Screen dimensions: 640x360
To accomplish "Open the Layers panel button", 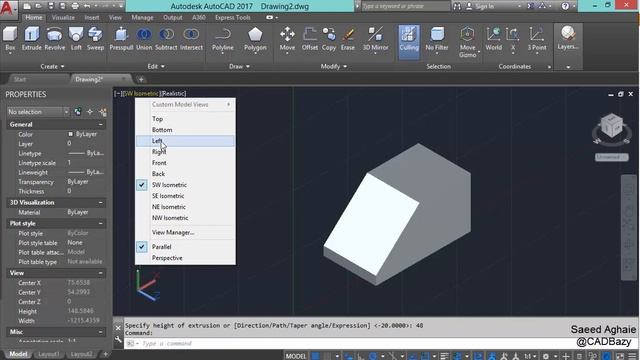I will pyautogui.click(x=568, y=38).
